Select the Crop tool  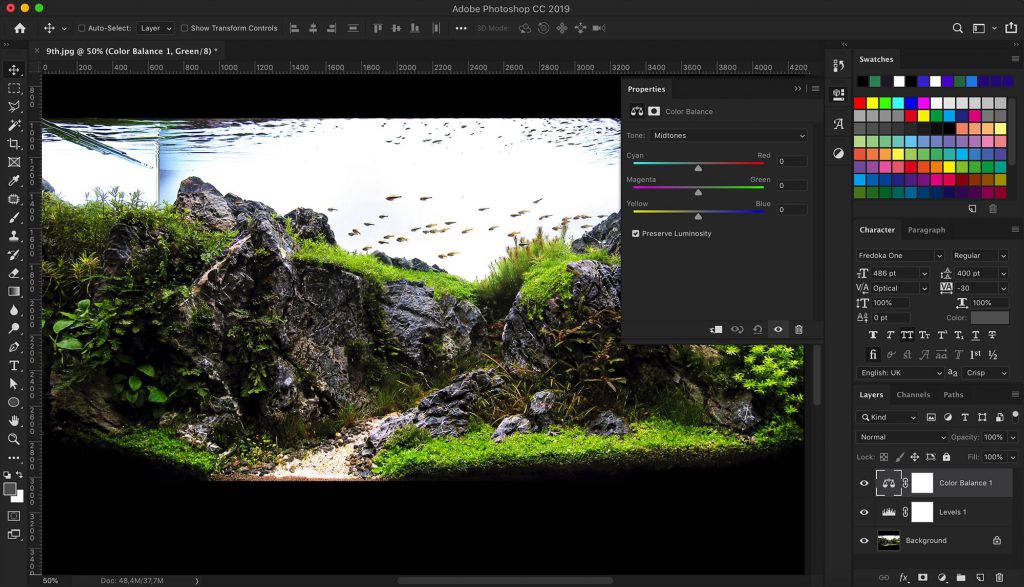click(x=14, y=142)
